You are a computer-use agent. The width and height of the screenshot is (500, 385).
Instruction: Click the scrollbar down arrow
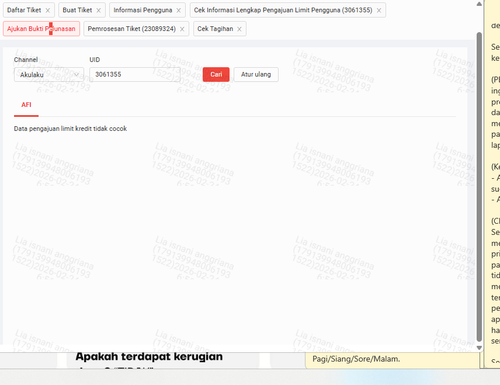tap(479, 348)
